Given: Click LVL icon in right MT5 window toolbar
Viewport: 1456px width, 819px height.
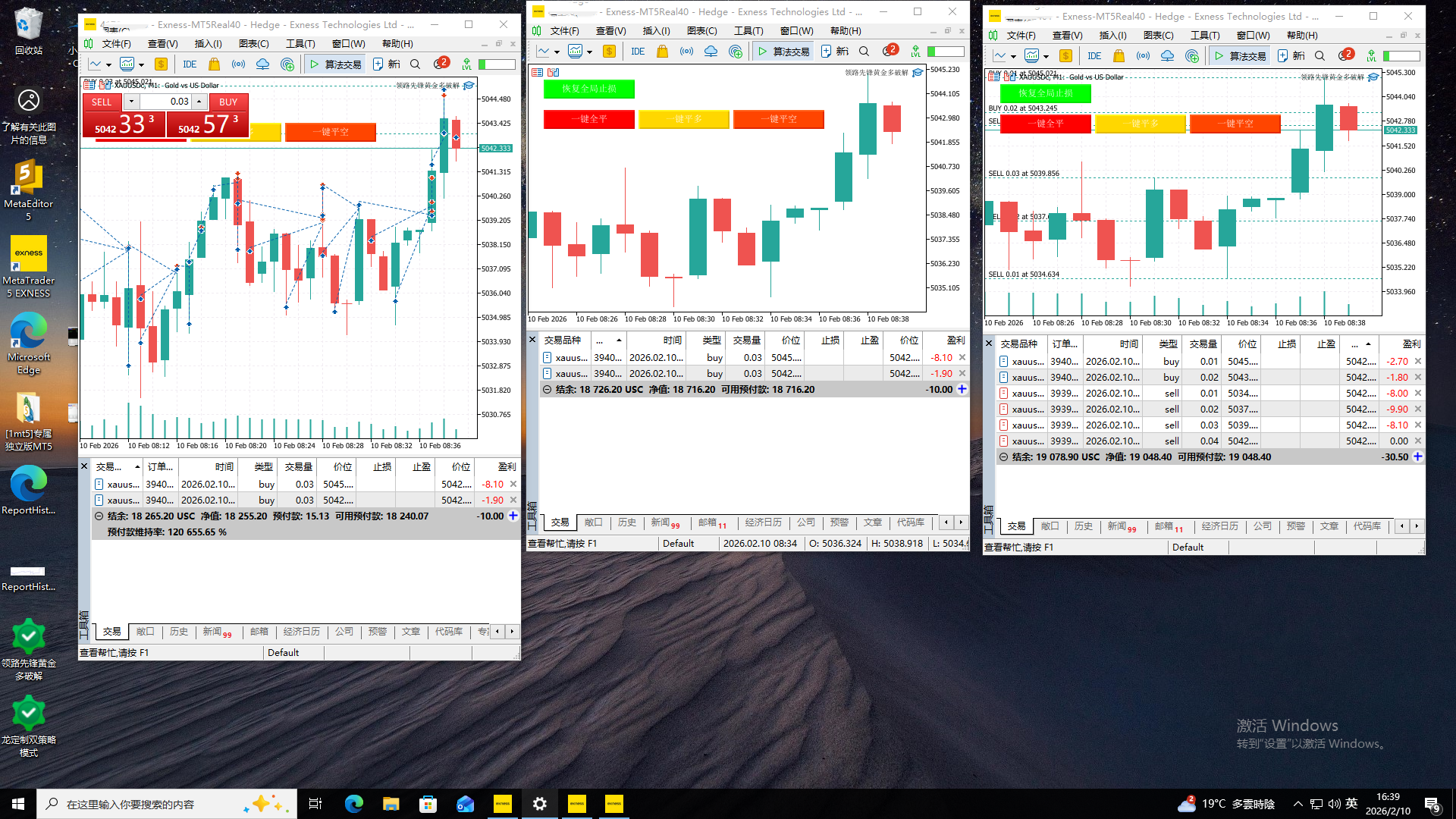Looking at the screenshot, I should 1371,56.
